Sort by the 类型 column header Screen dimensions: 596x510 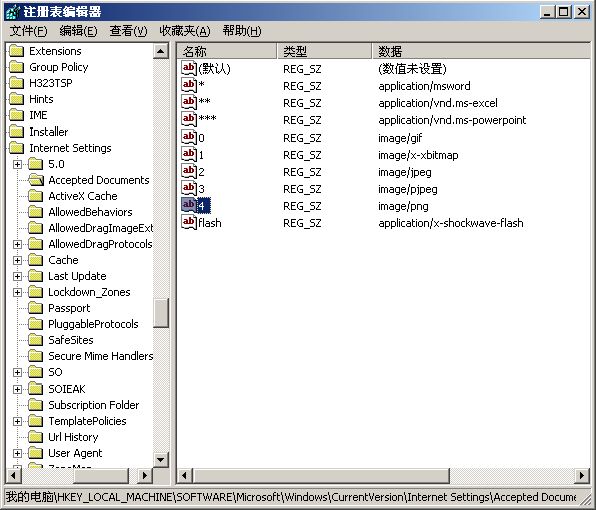click(325, 51)
